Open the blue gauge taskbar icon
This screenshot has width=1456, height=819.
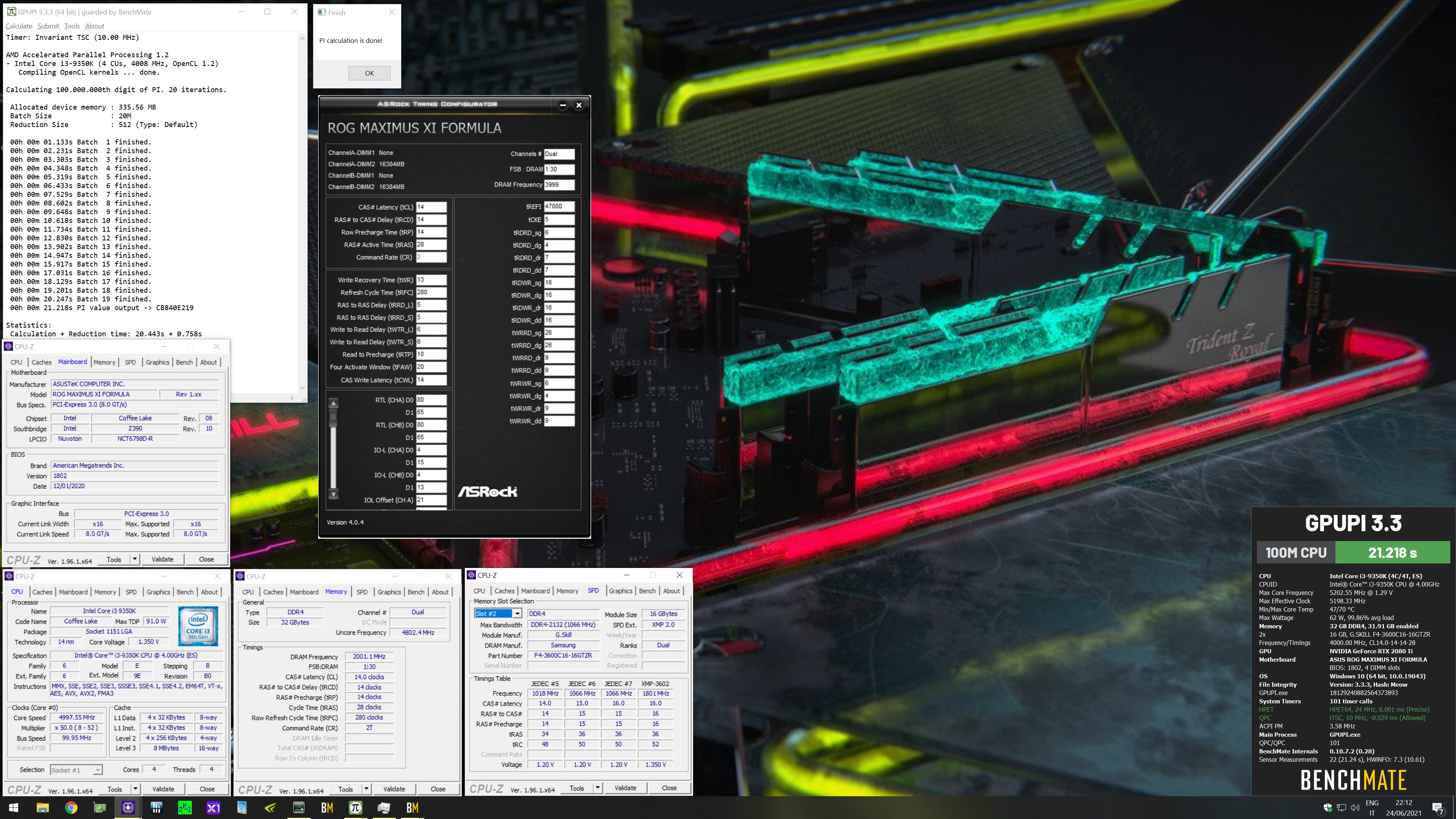tap(242, 808)
